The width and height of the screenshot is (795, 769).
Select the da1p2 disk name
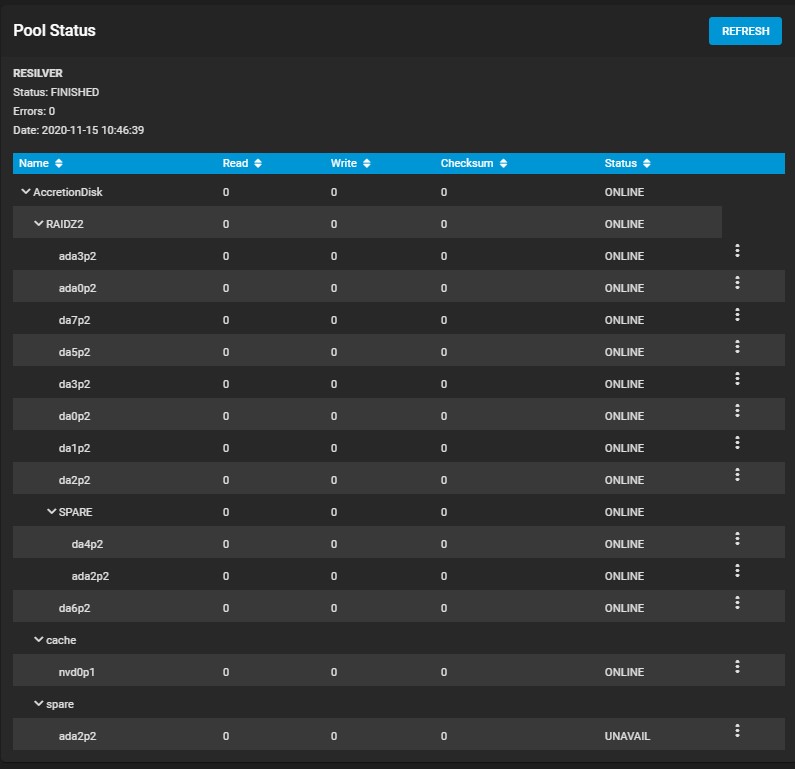[x=75, y=448]
